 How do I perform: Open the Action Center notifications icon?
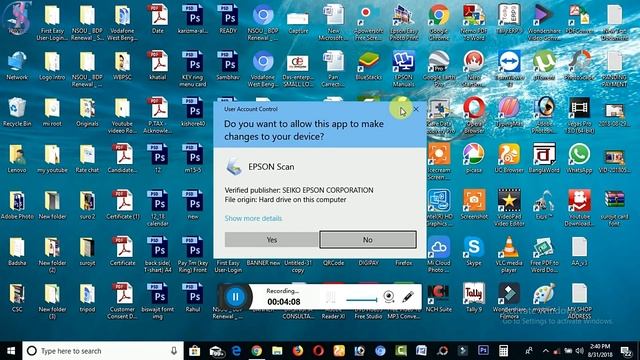click(x=626, y=351)
